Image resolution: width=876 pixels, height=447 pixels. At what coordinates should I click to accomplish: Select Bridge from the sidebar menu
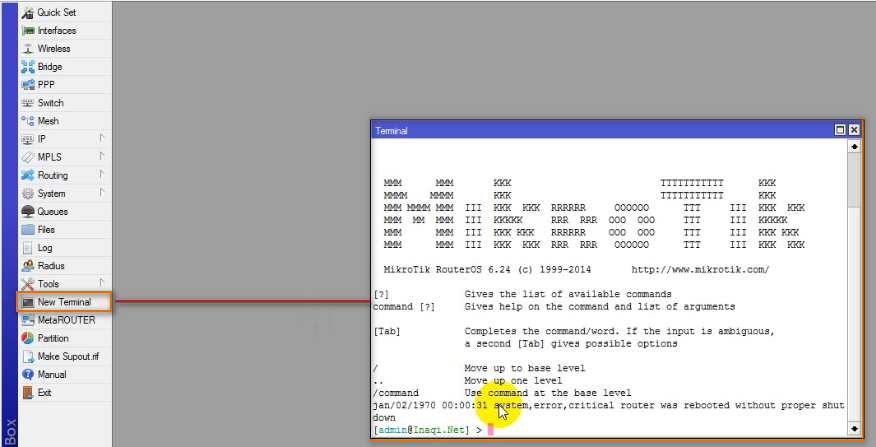point(50,66)
